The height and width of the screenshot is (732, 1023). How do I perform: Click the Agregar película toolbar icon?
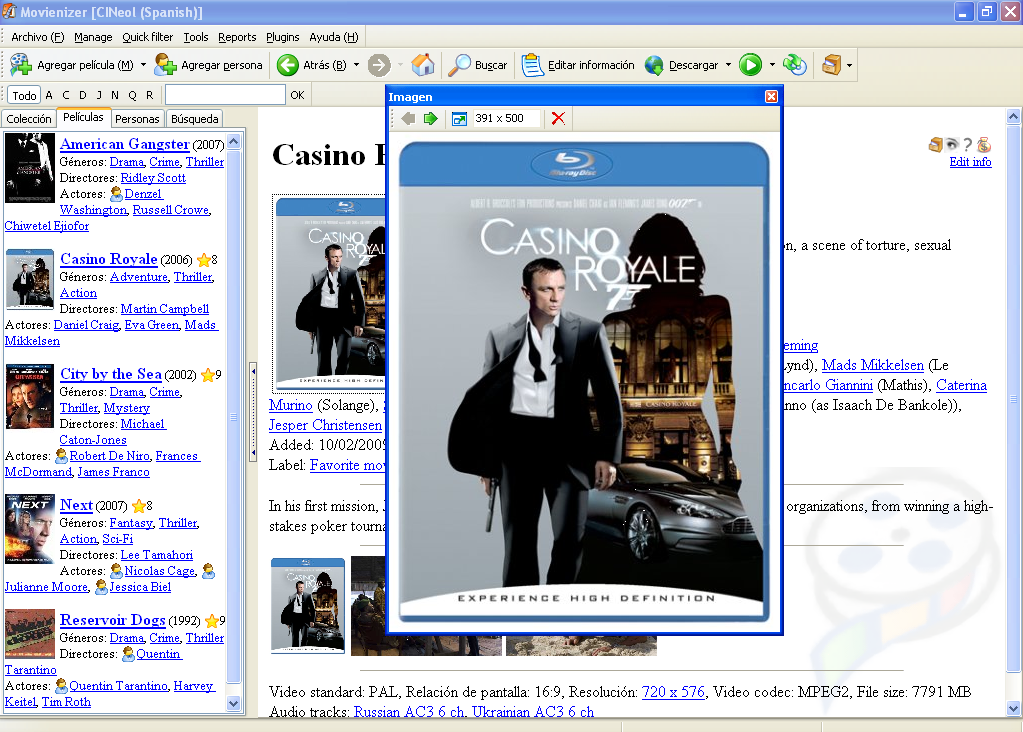click(x=21, y=65)
